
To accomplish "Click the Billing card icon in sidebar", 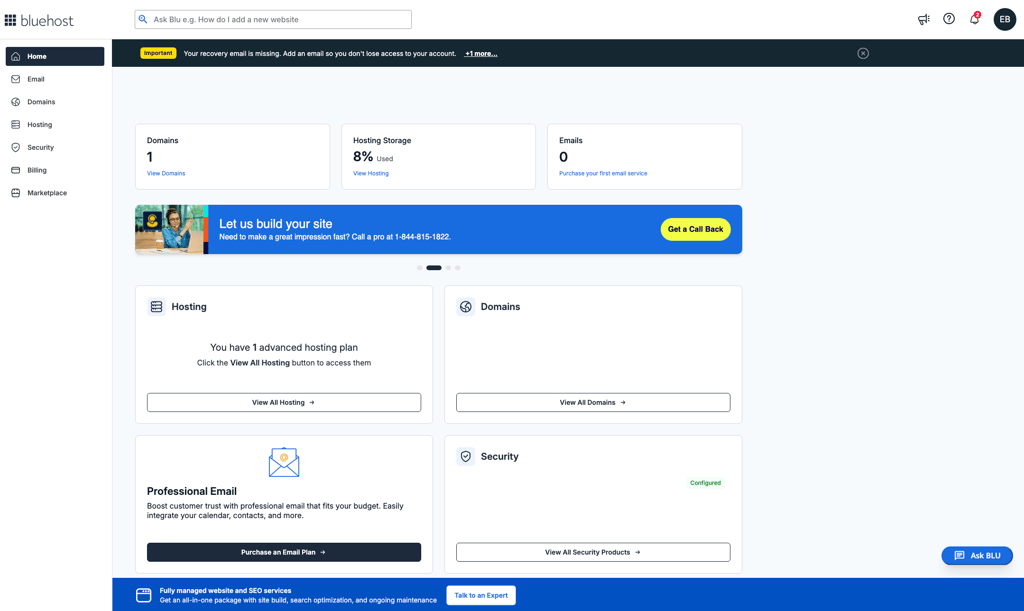I will coord(16,170).
